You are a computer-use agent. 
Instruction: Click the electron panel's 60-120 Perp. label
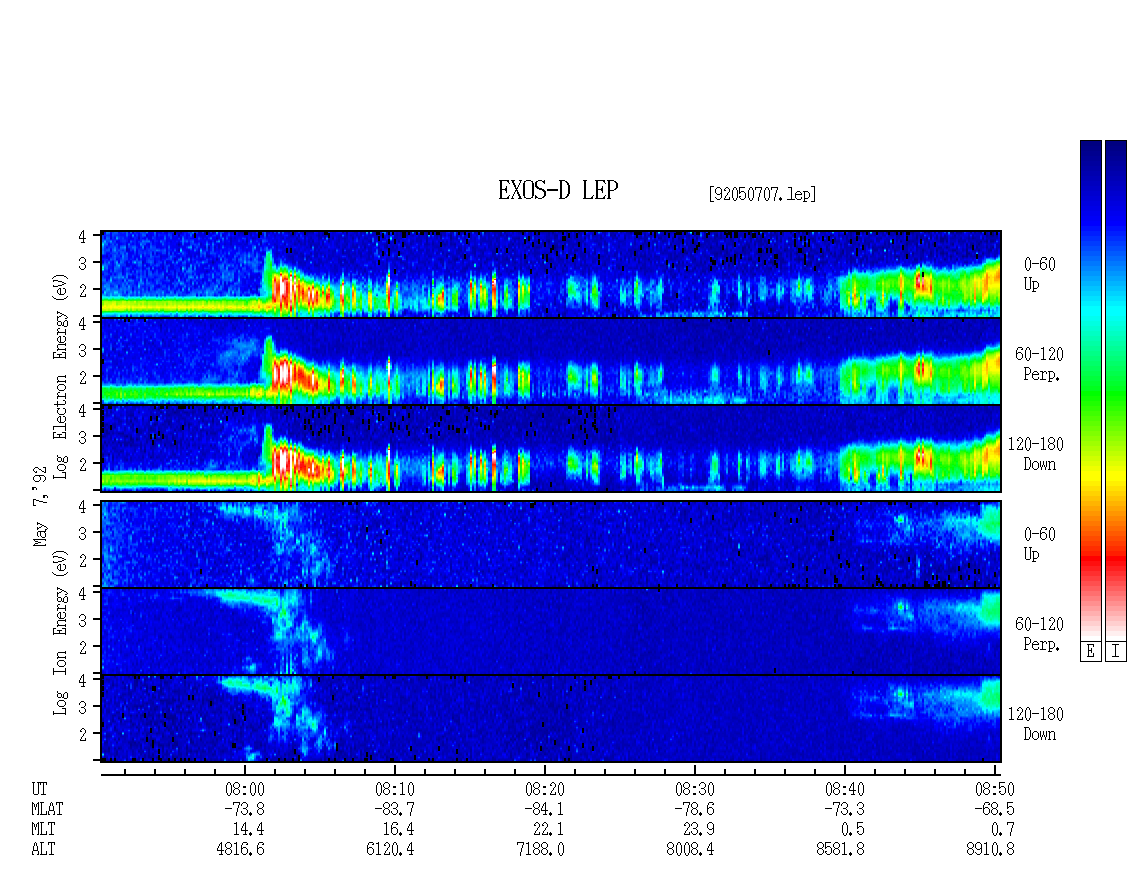click(x=1039, y=364)
